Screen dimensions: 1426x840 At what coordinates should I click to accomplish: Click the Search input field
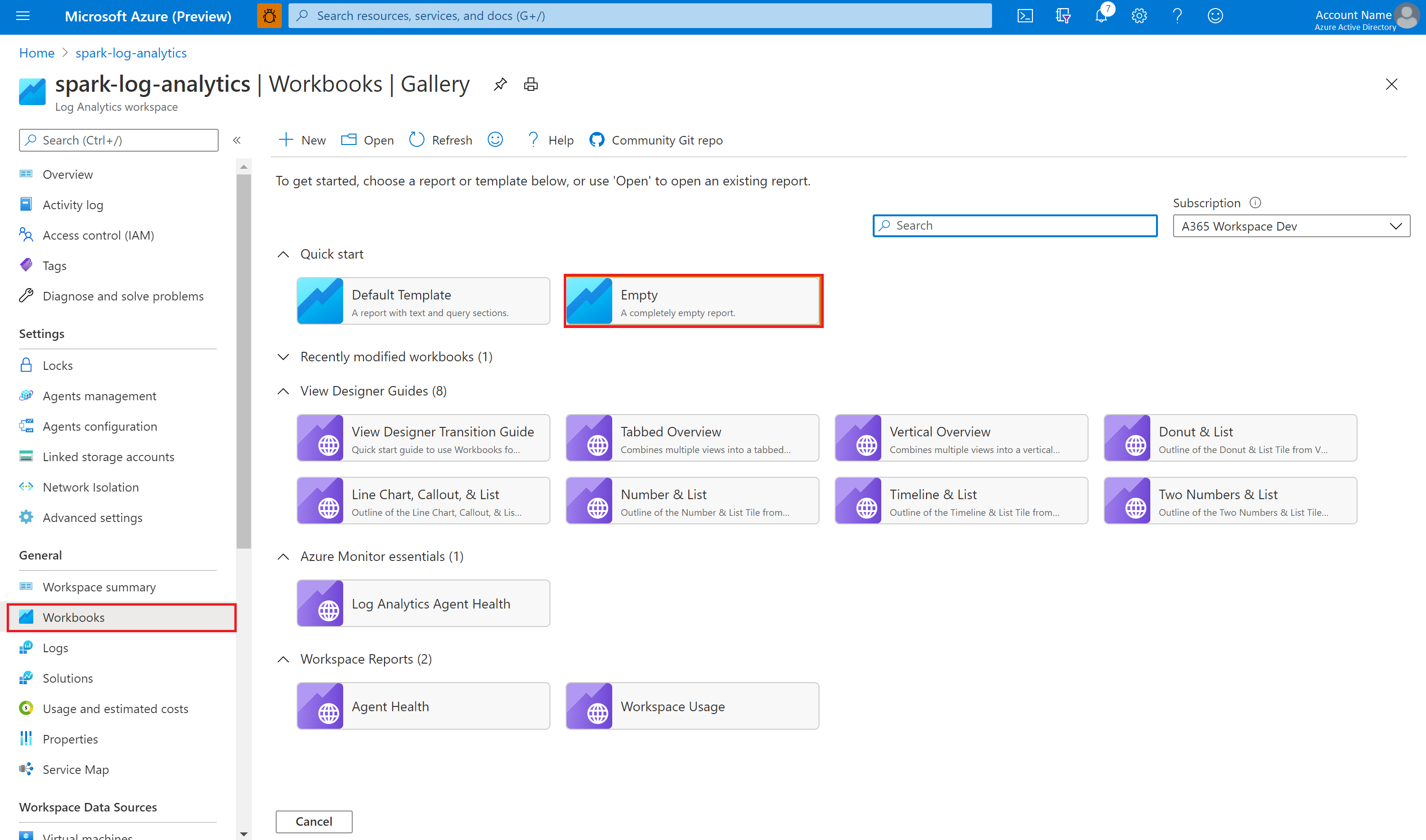[x=1014, y=225]
